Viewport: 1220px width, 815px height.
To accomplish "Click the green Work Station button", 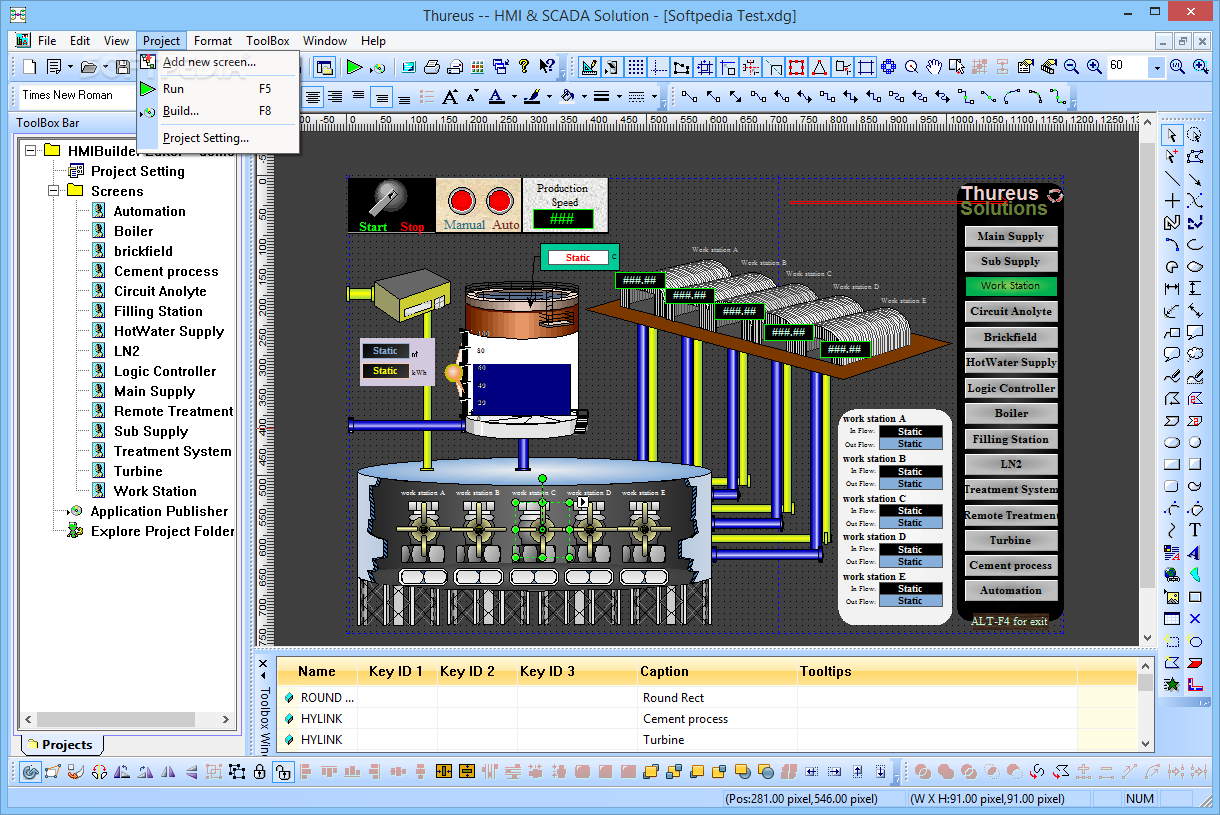I will pos(1010,286).
